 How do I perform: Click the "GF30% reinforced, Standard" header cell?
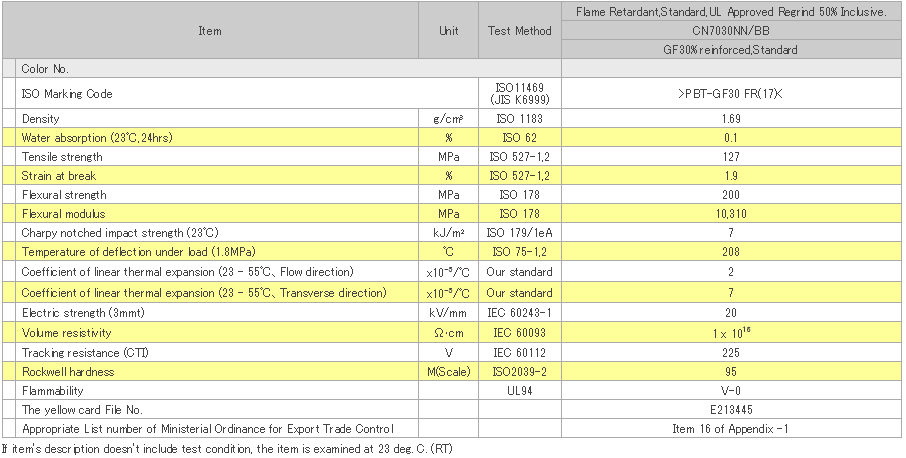click(730, 49)
